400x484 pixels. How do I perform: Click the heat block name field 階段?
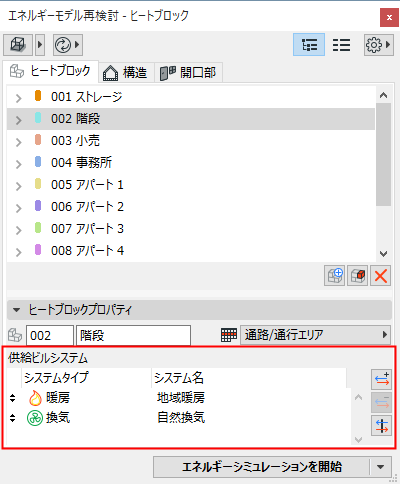pos(134,335)
